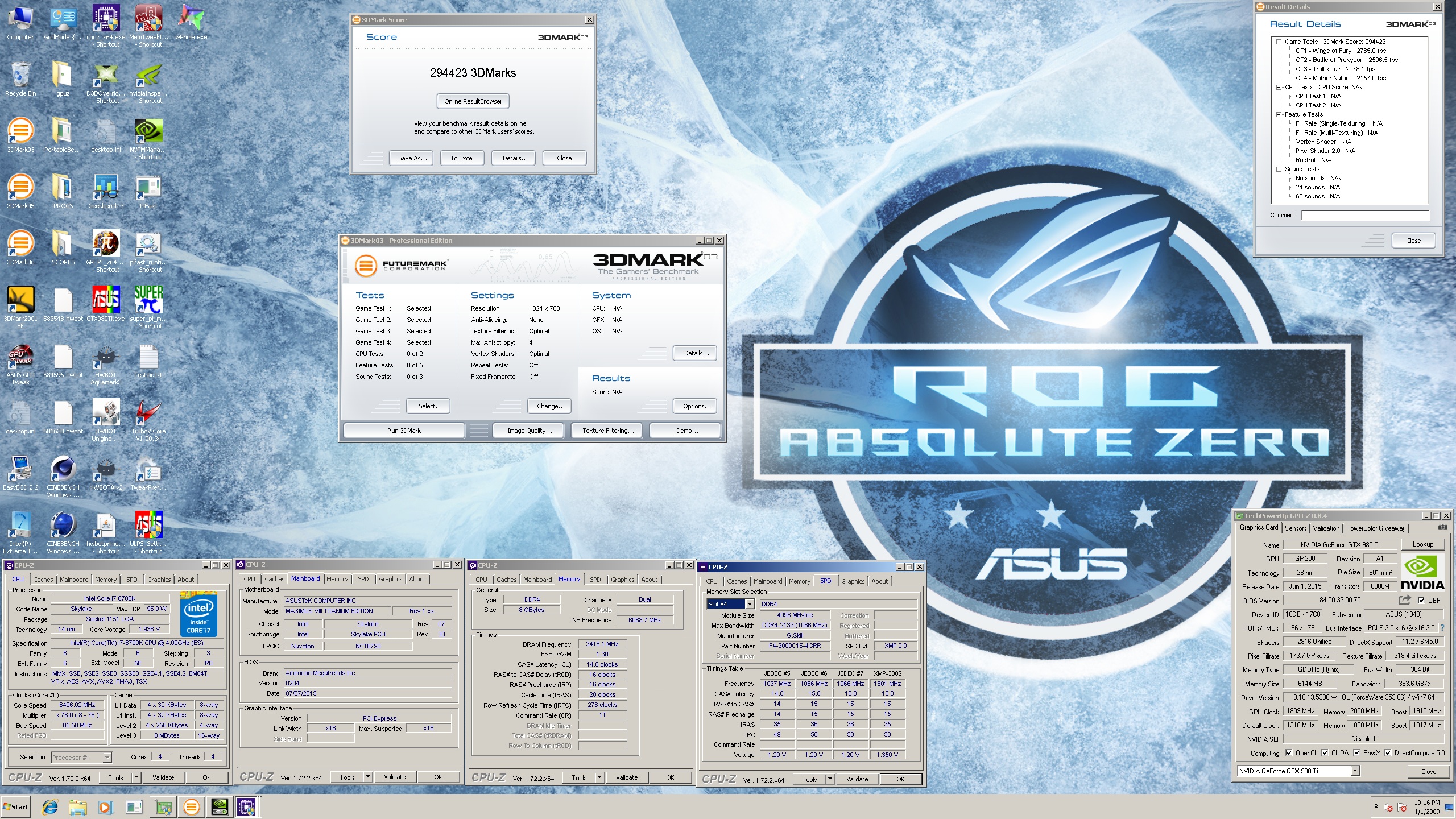This screenshot has width=1456, height=819.
Task: Toggle the OpenCL checkbox in GPU-Z
Action: [1289, 753]
